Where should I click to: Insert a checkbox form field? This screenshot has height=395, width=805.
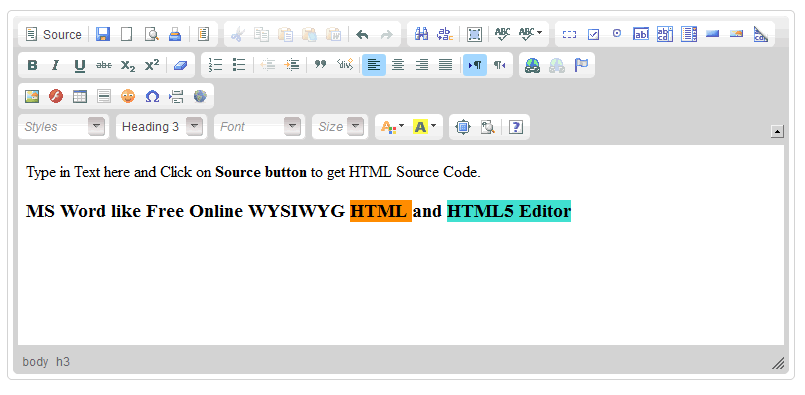[593, 34]
